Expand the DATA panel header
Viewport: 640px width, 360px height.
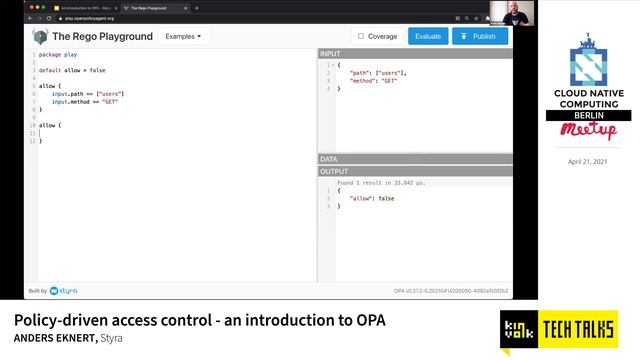(415, 159)
